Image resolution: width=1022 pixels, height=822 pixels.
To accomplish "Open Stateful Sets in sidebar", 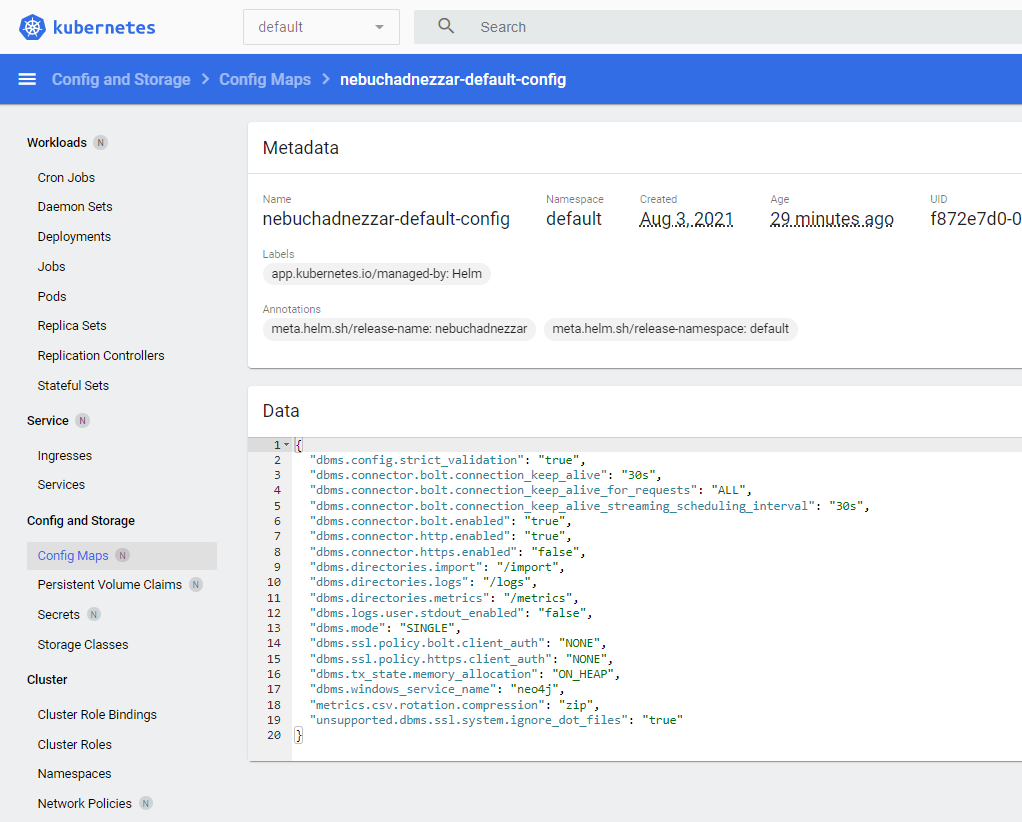I will [x=73, y=386].
